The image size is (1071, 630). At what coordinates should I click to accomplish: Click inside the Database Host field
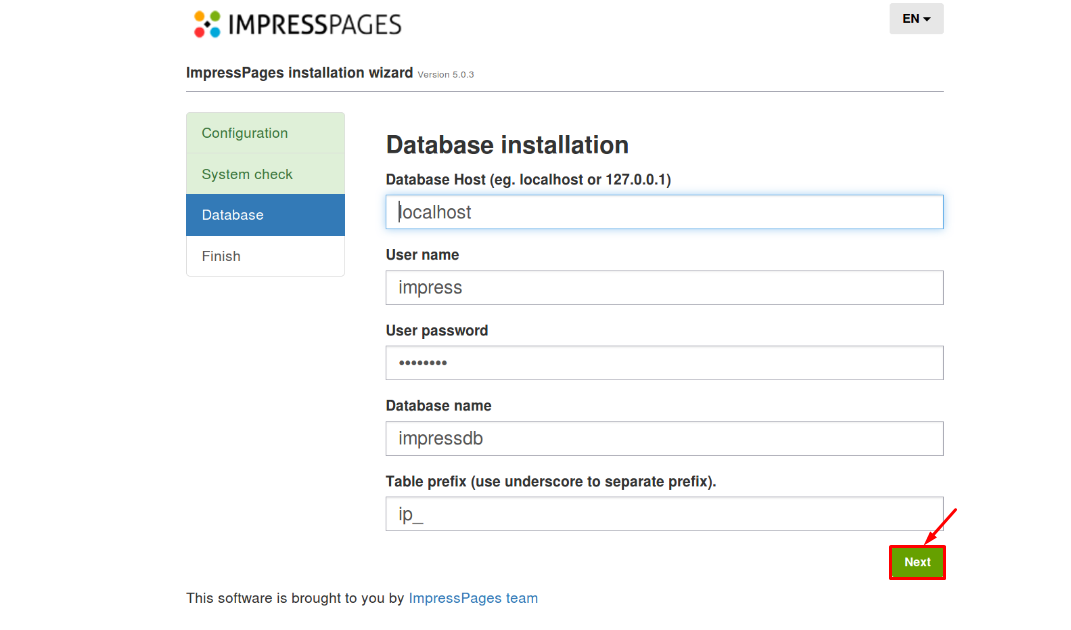pos(663,211)
